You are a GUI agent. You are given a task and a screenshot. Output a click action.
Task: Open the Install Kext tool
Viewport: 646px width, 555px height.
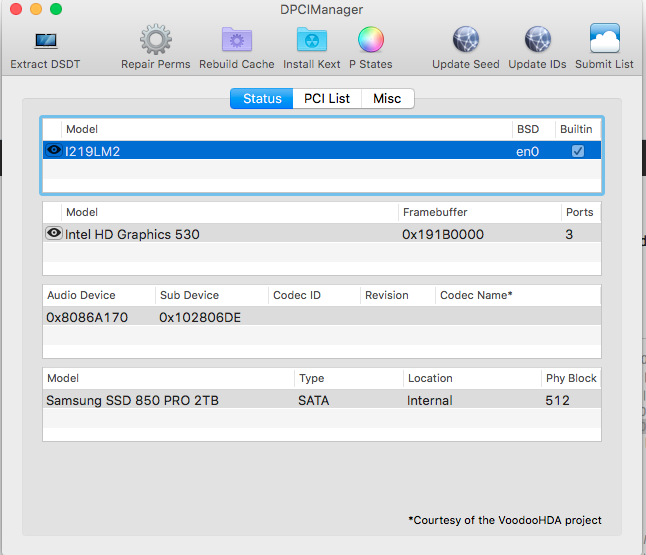tap(311, 41)
